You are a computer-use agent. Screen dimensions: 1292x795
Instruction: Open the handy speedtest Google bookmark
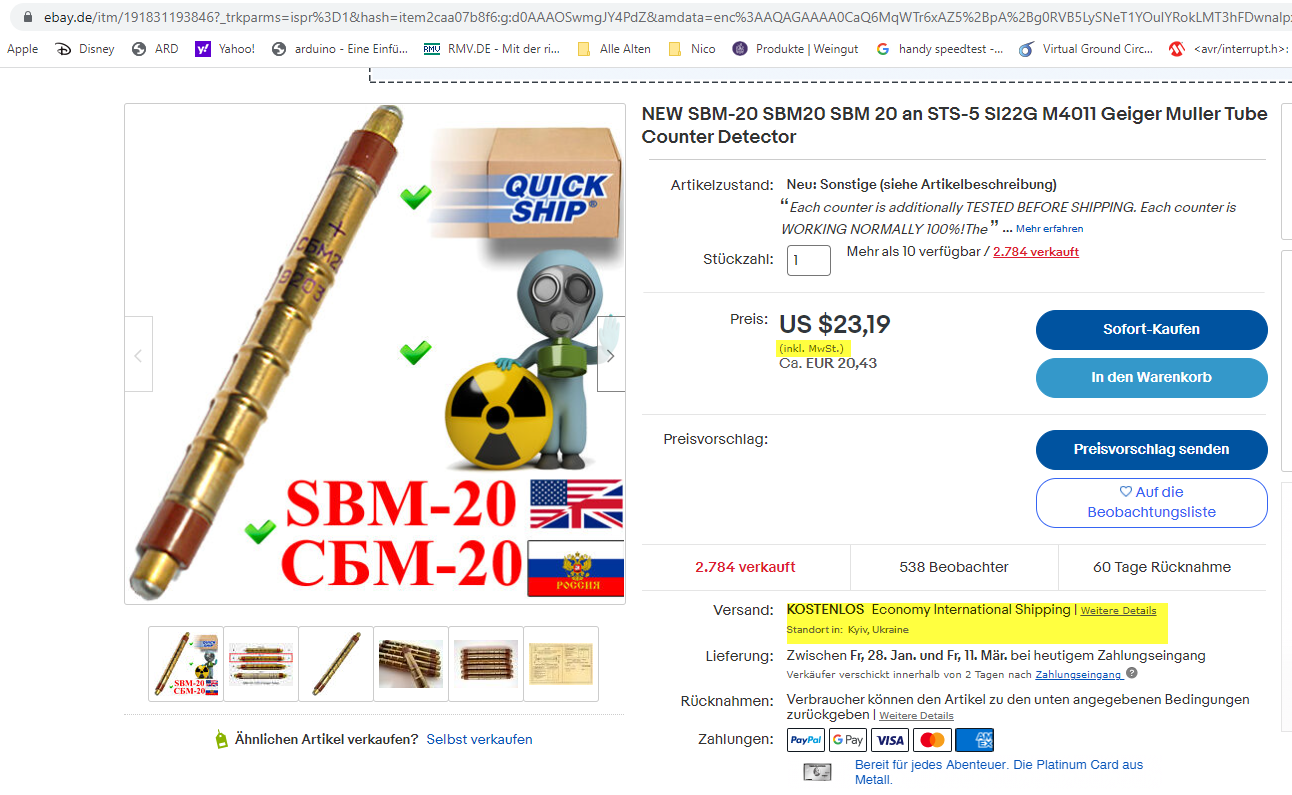(939, 48)
